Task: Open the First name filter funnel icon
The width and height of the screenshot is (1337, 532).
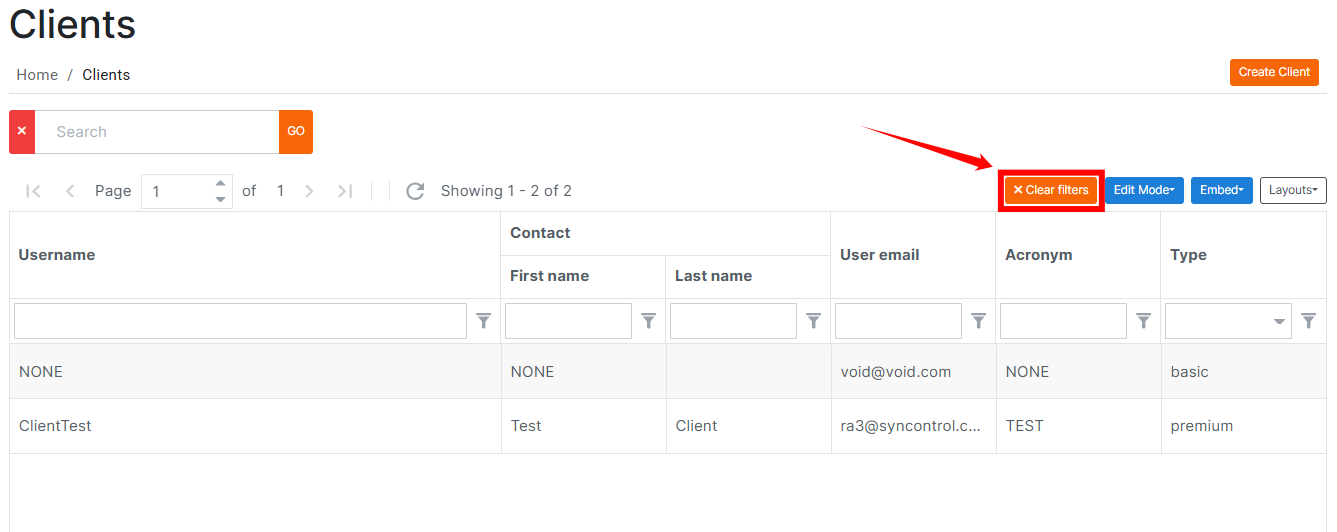Action: click(x=649, y=321)
